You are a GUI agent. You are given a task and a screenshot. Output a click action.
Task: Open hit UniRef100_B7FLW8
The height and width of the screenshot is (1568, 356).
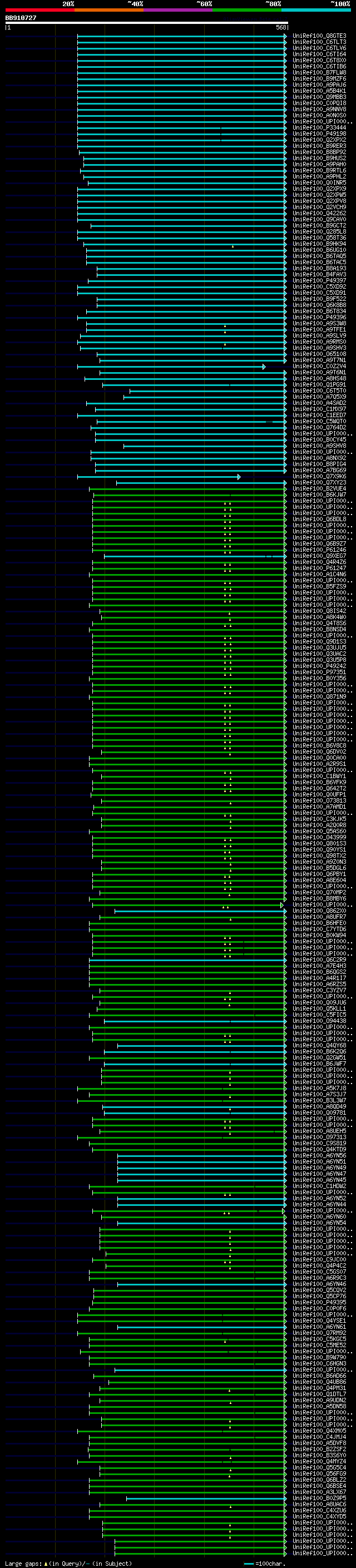tap(319, 73)
